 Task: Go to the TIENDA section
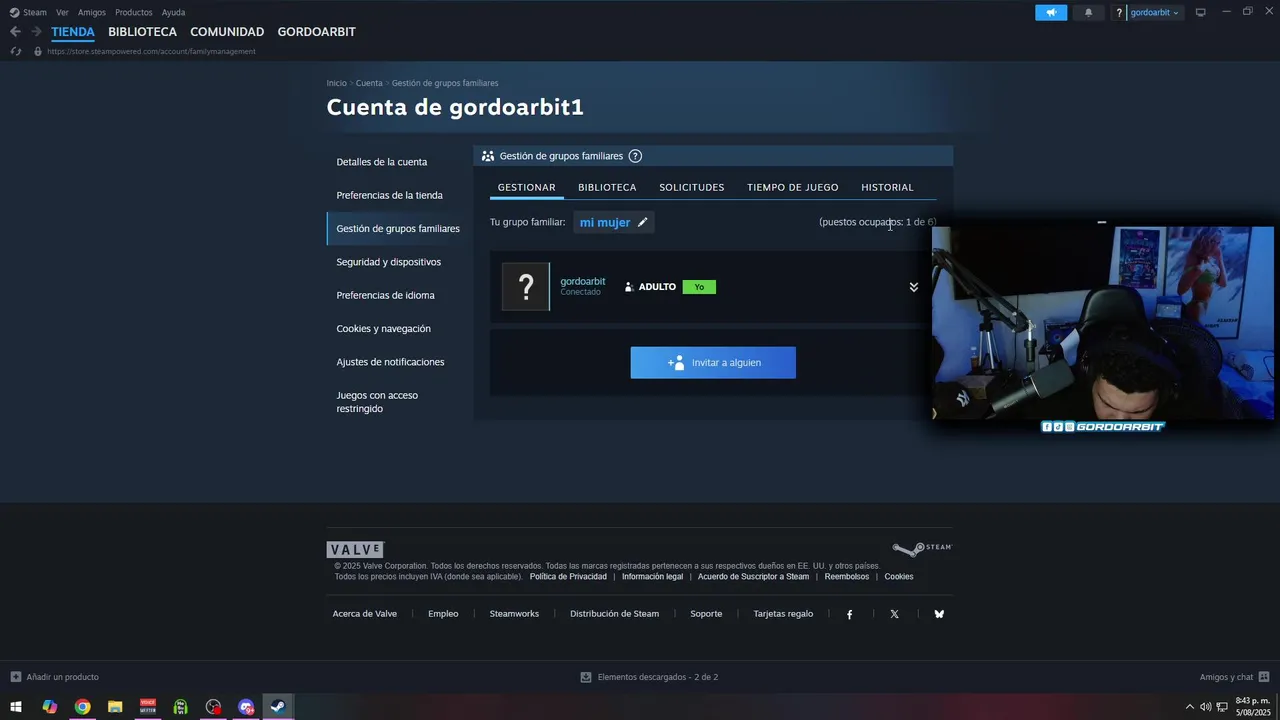[73, 32]
